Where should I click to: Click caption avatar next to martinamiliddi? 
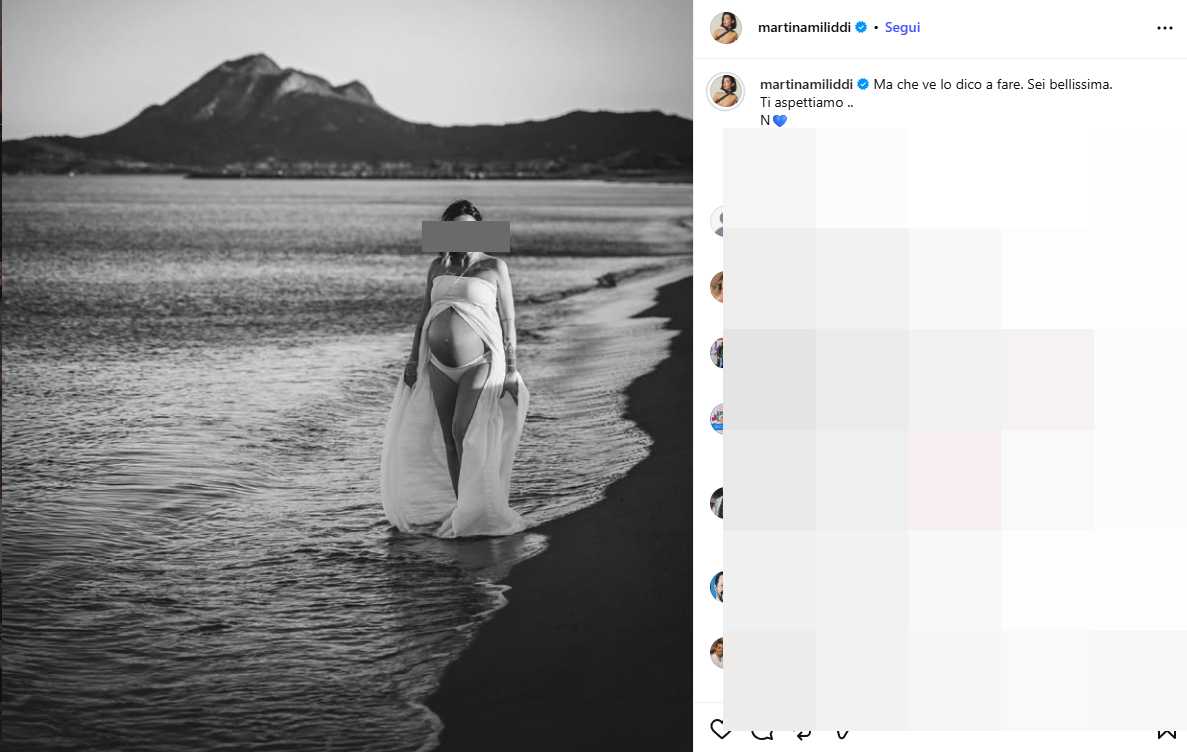(725, 91)
